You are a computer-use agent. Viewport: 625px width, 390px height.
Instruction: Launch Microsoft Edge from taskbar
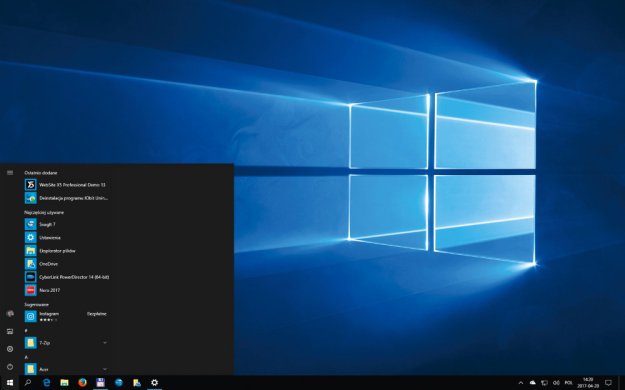point(46,383)
